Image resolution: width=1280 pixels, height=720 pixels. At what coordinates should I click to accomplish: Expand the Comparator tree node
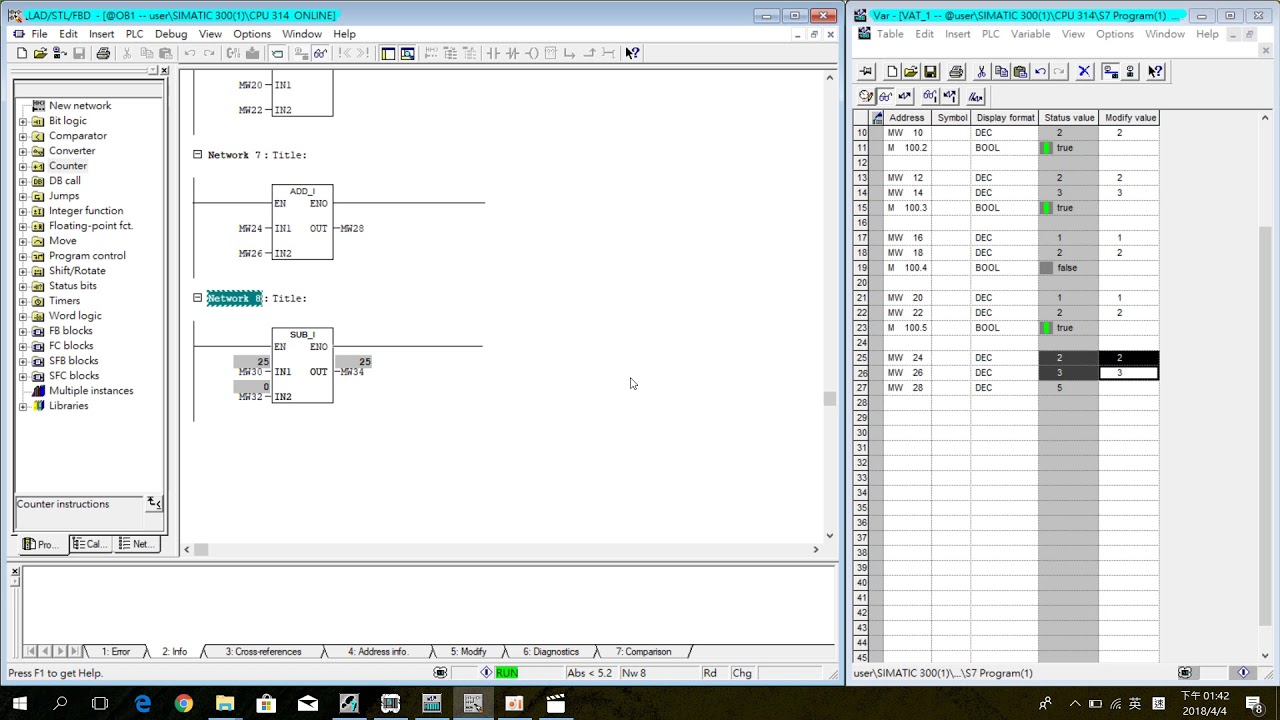[x=23, y=136]
